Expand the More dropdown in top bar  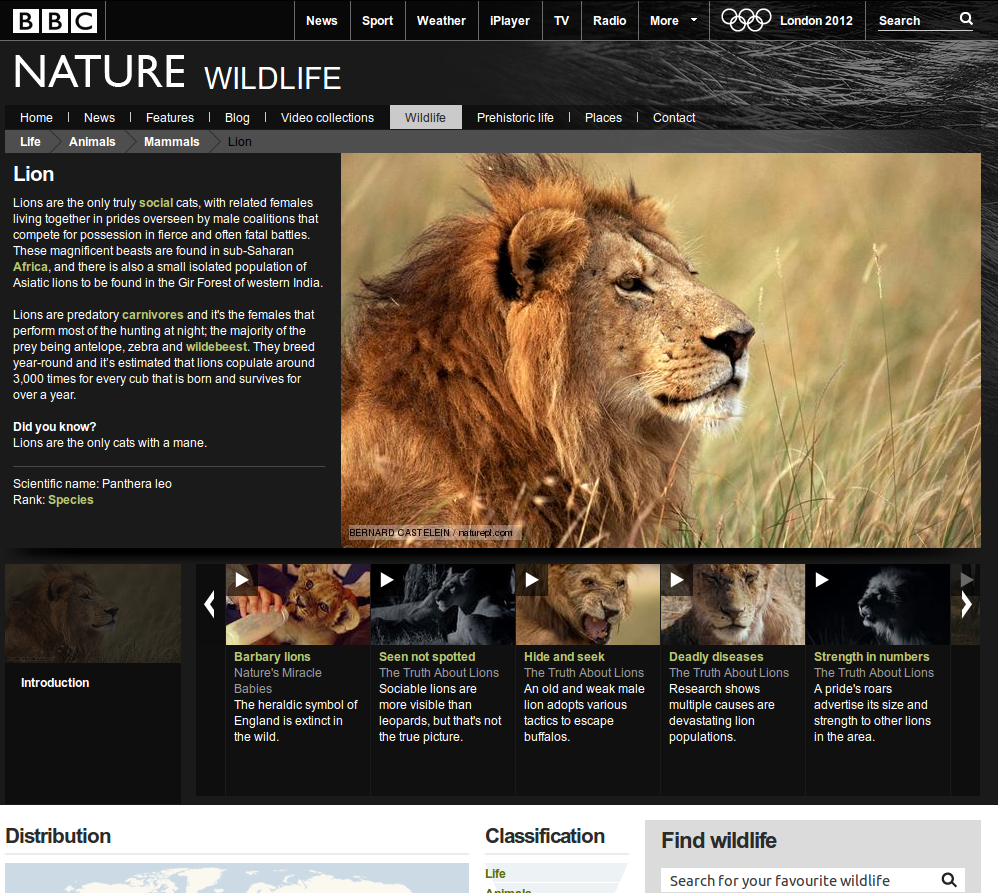tap(673, 20)
